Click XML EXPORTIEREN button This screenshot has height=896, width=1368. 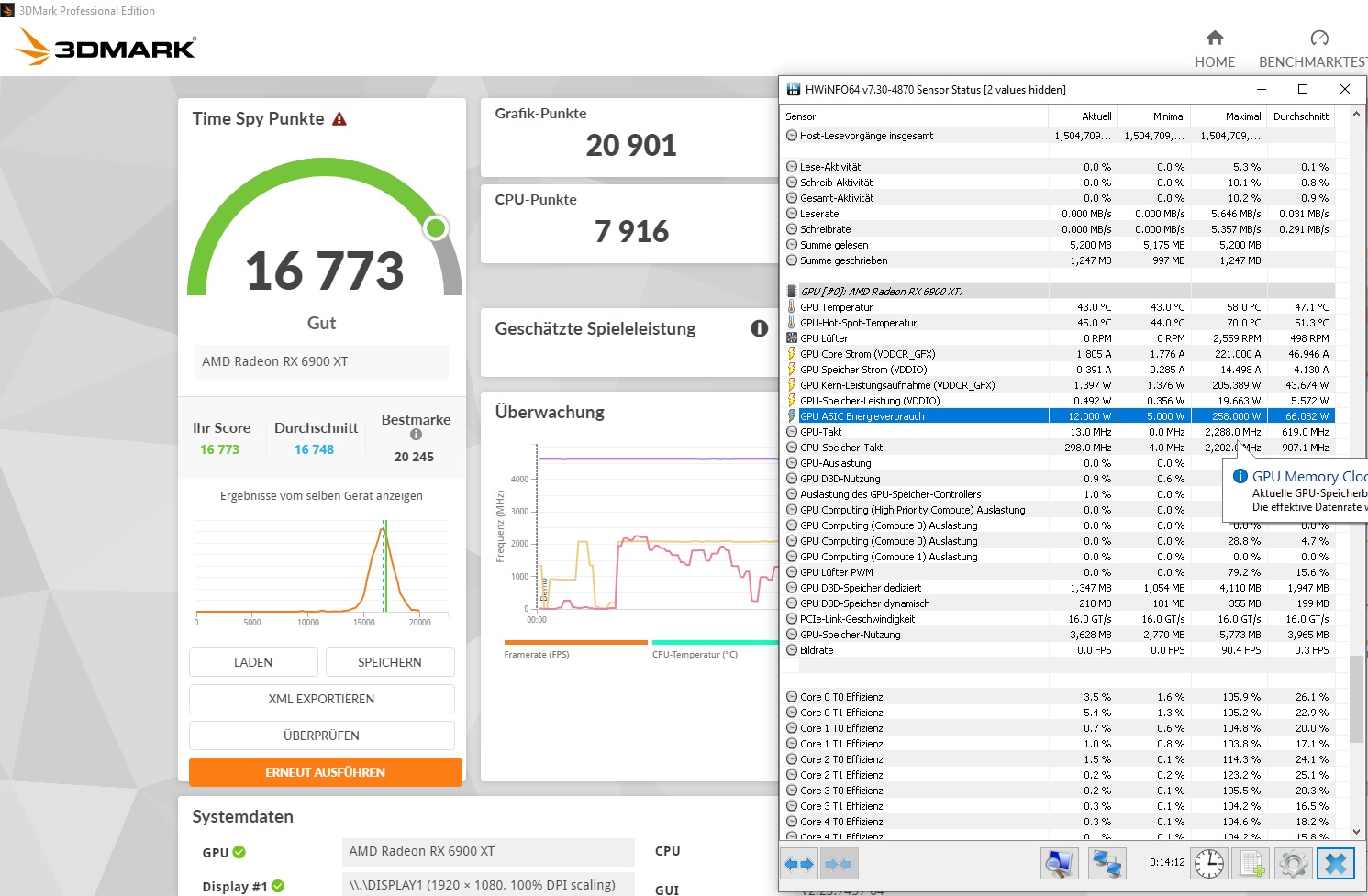[322, 699]
